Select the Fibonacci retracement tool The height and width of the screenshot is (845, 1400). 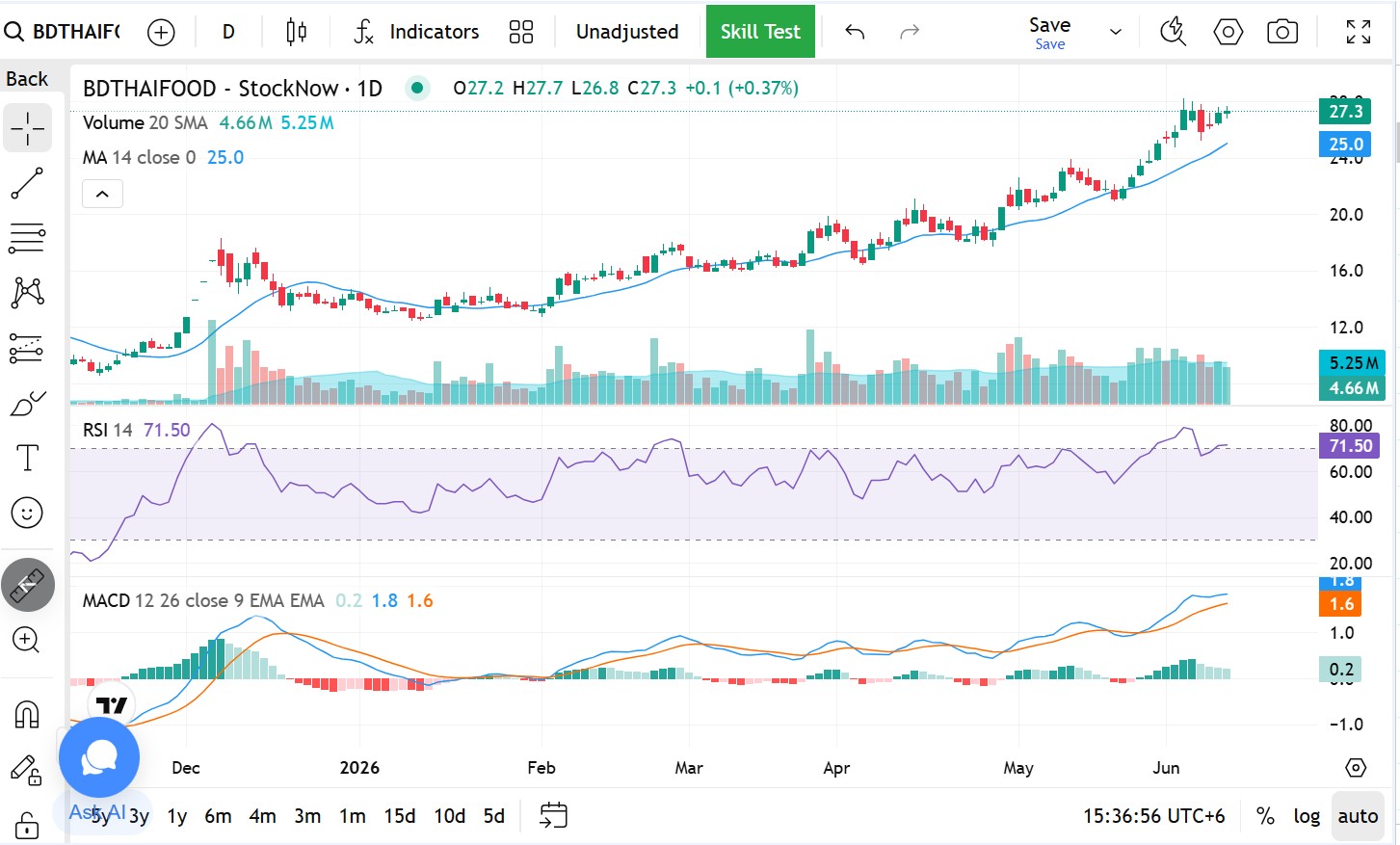(27, 238)
